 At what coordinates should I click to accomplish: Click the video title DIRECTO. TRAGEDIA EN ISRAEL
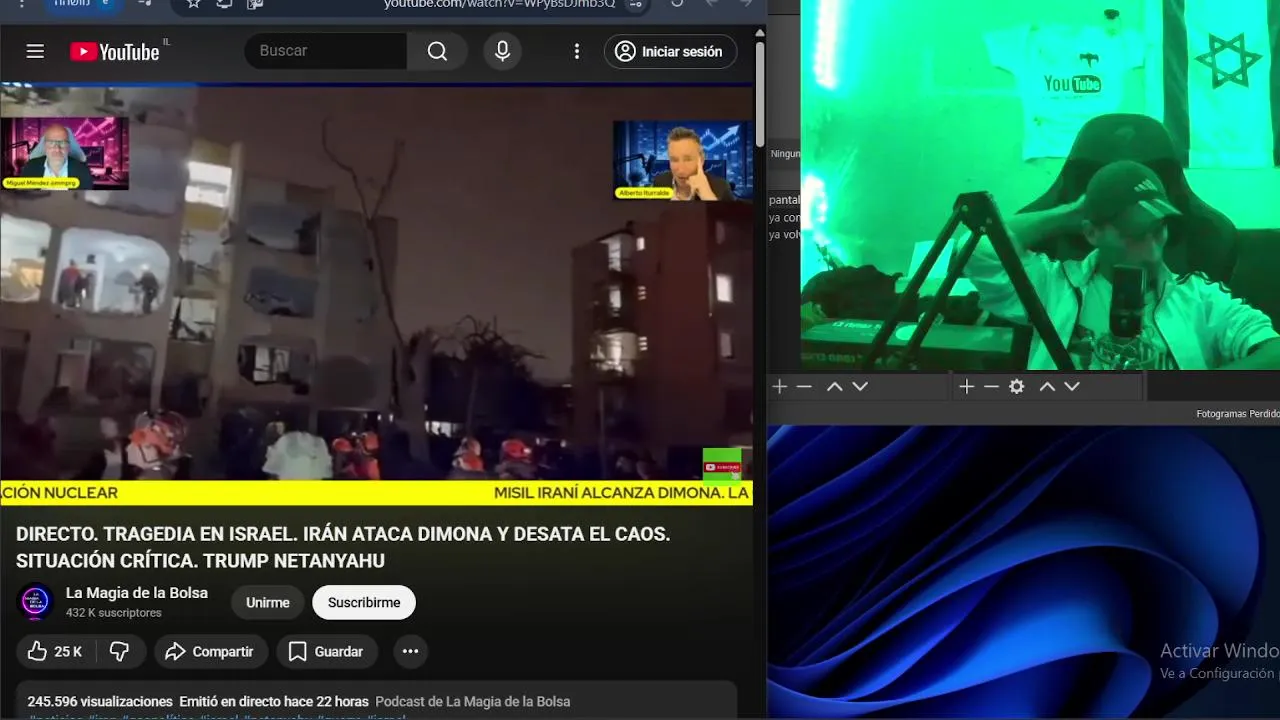click(x=343, y=547)
